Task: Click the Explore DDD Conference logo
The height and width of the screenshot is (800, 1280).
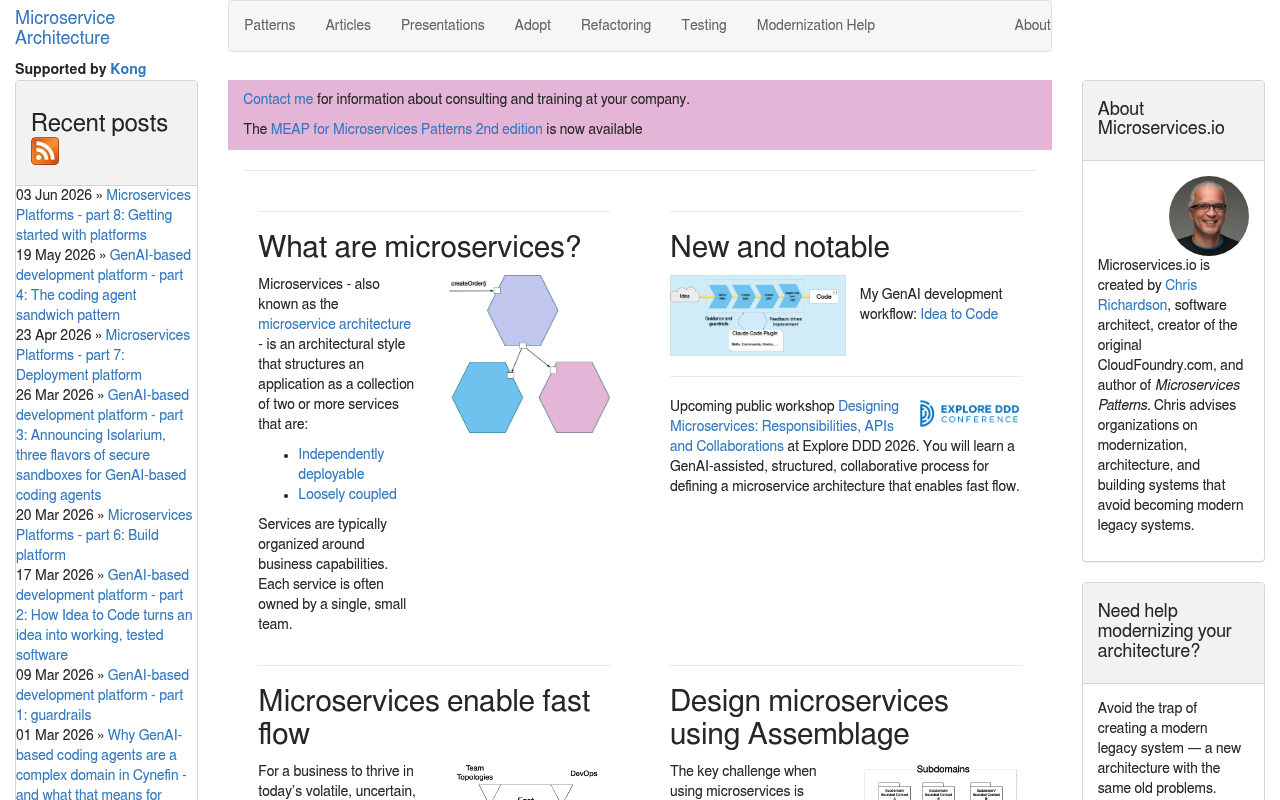Action: coord(969,413)
